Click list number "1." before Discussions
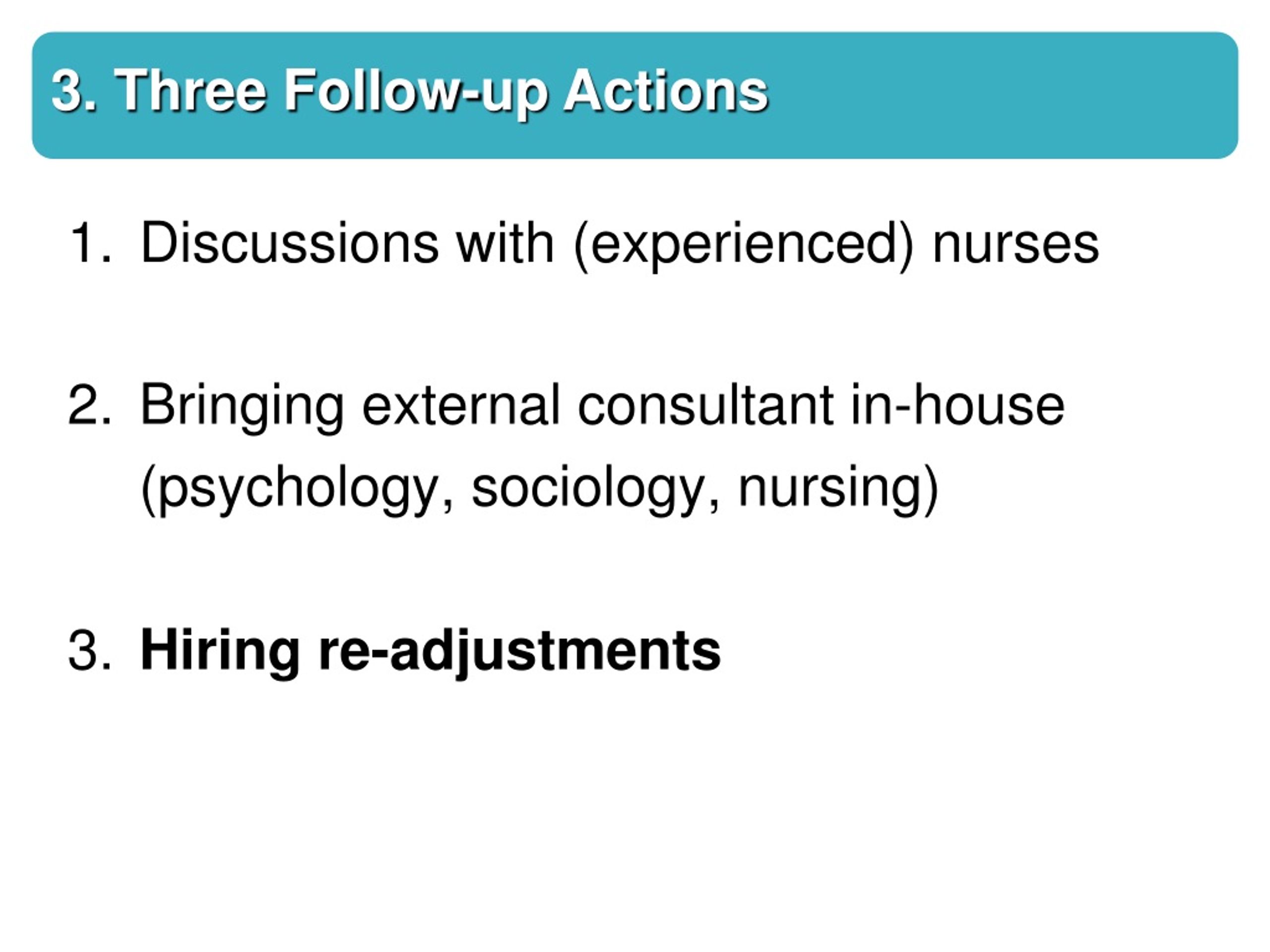 (90, 243)
